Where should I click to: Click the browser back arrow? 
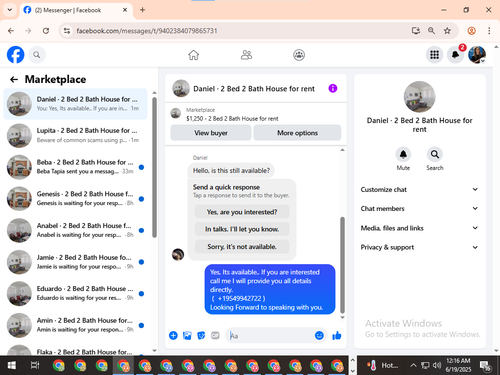(11, 31)
